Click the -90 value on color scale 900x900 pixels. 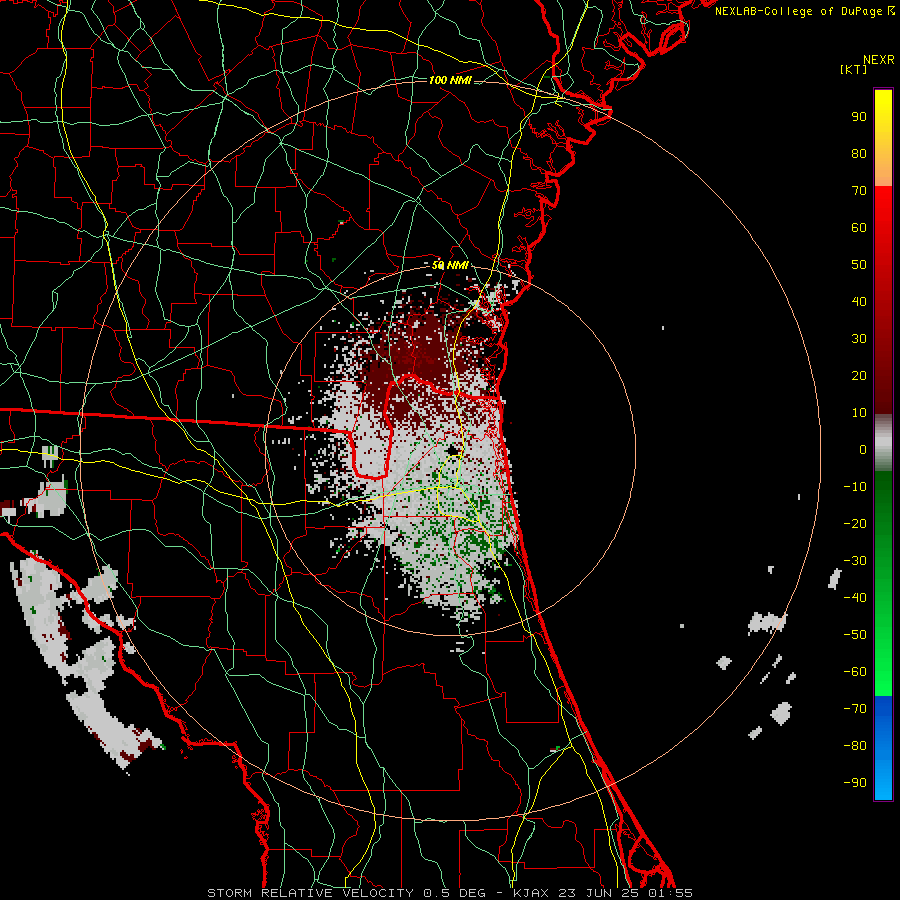coord(855,783)
